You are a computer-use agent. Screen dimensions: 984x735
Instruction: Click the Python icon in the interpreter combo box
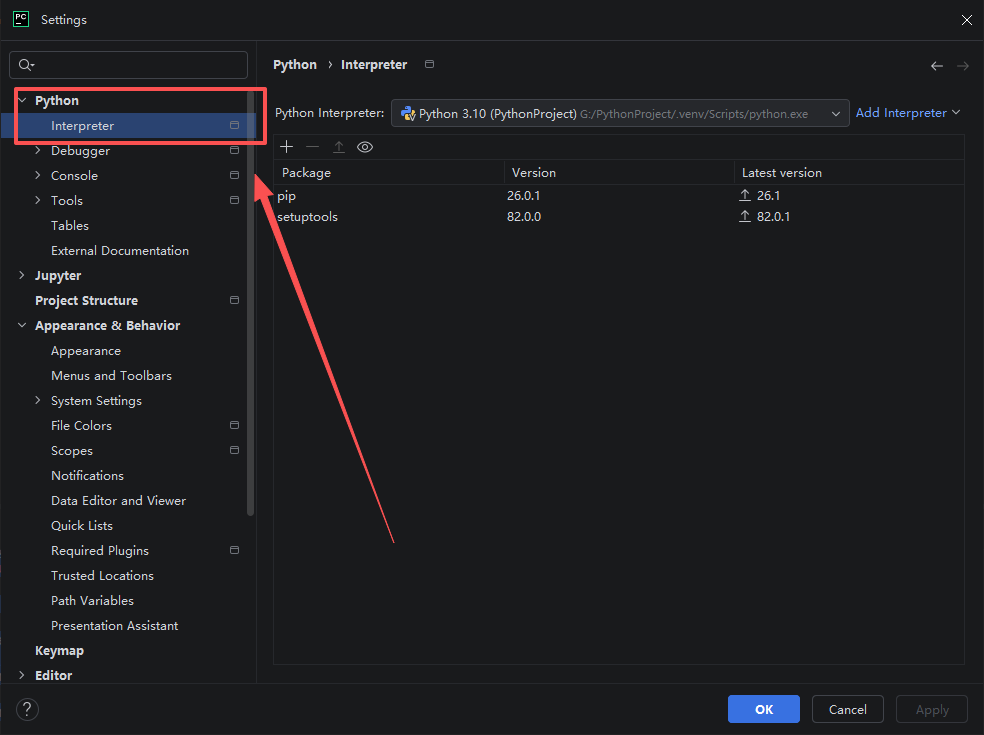point(408,114)
